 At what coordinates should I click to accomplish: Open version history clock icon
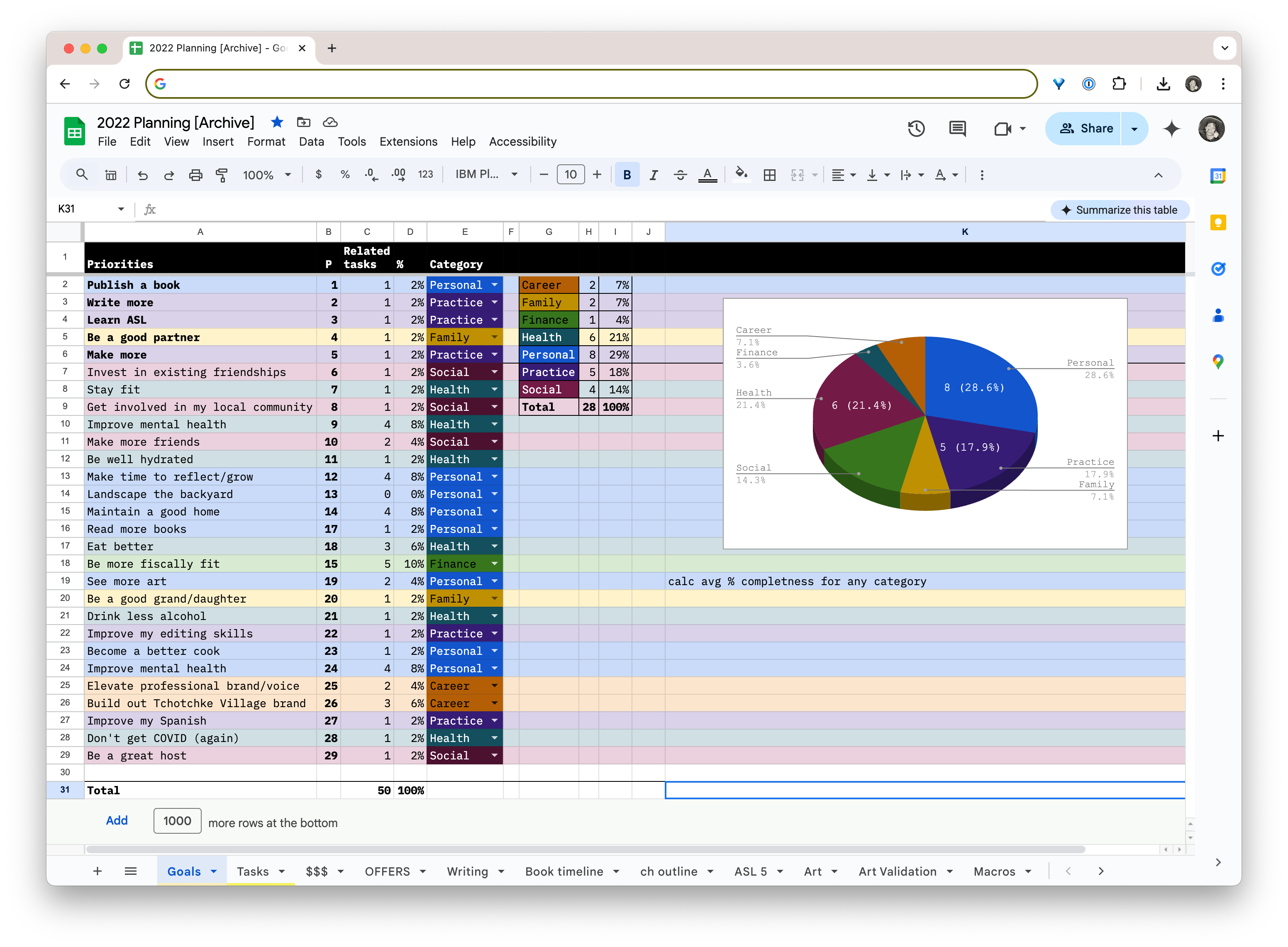916,128
